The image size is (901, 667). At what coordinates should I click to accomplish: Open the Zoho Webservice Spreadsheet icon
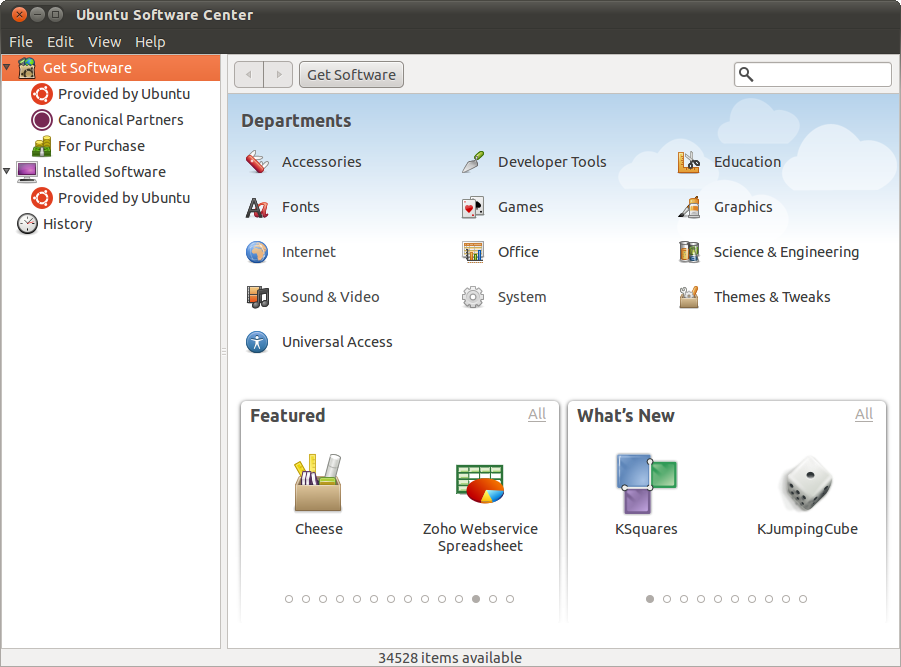pyautogui.click(x=480, y=483)
